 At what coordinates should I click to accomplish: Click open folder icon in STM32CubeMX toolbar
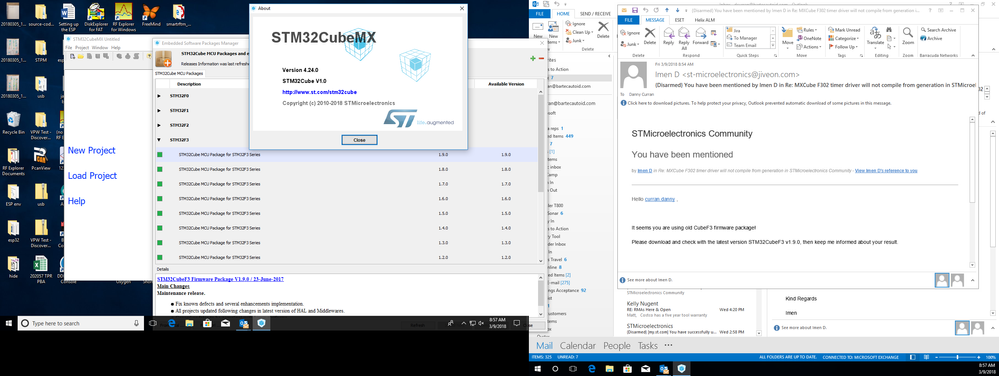[81, 57]
